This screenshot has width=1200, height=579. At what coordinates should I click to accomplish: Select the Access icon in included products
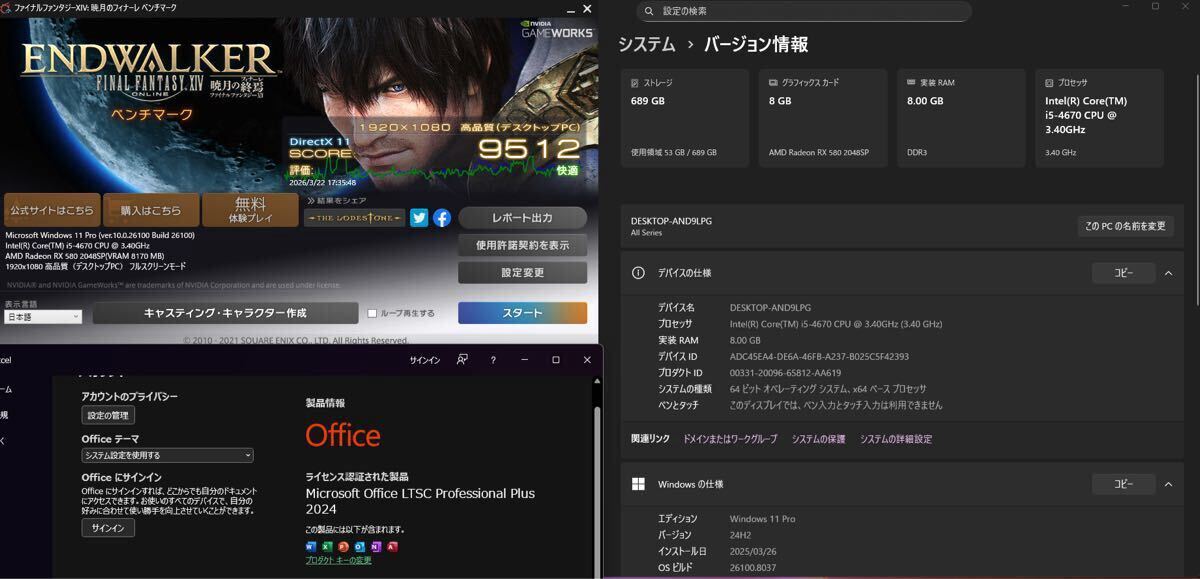[392, 546]
